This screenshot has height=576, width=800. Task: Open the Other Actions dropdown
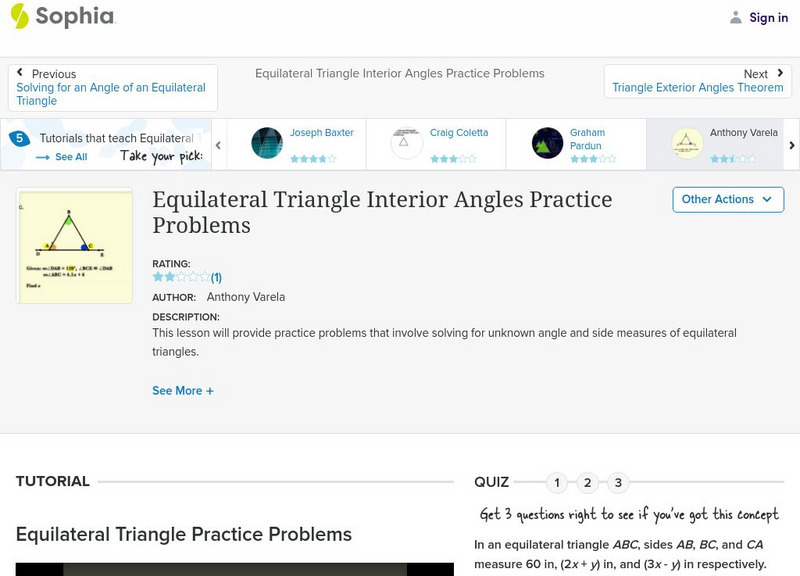coord(726,199)
